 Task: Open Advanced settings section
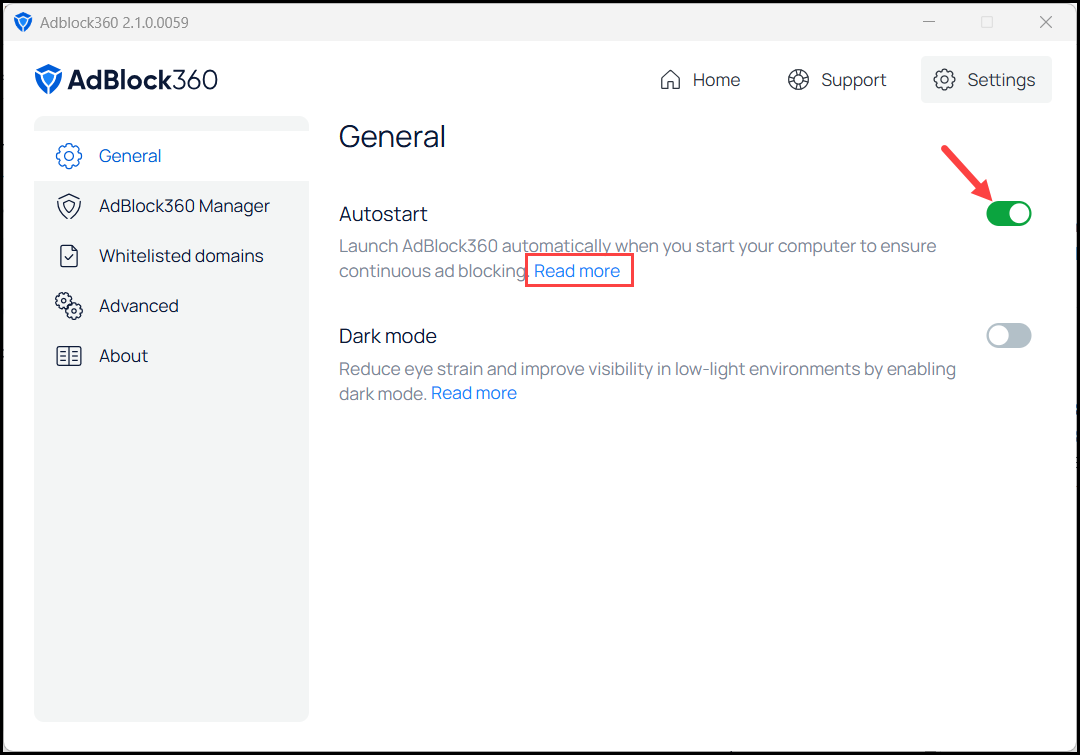172,306
